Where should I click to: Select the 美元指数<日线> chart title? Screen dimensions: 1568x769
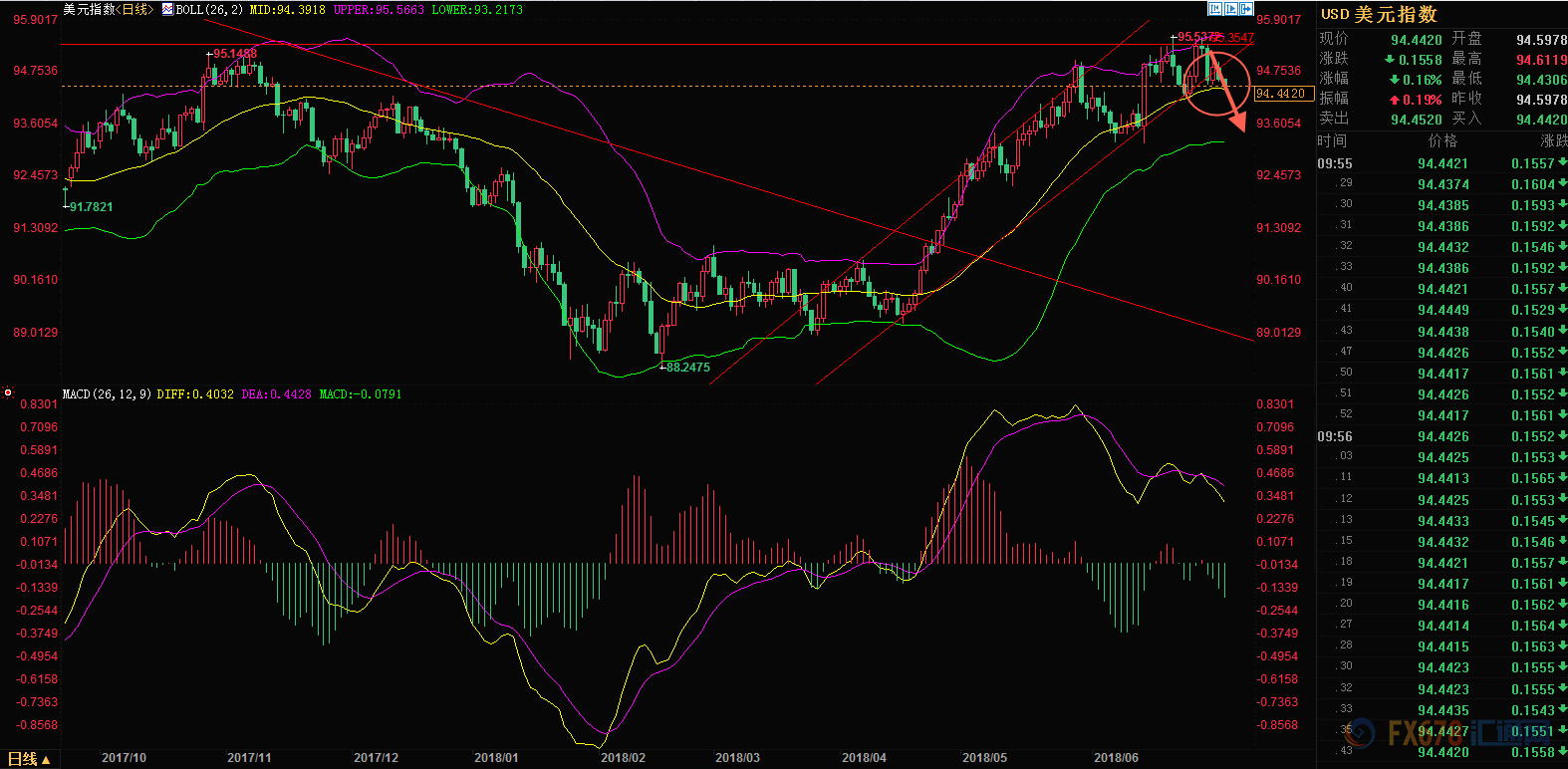point(109,10)
